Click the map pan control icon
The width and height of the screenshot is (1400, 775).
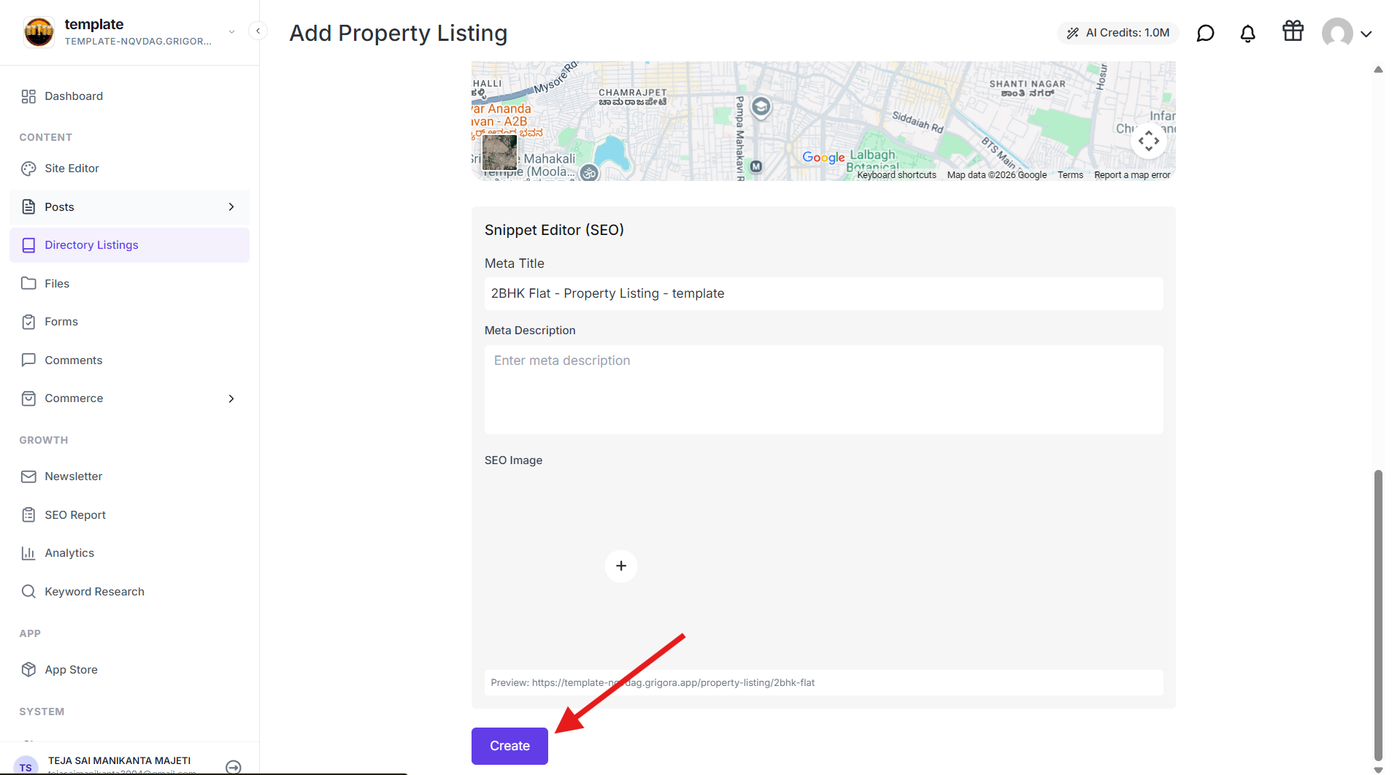(1148, 141)
